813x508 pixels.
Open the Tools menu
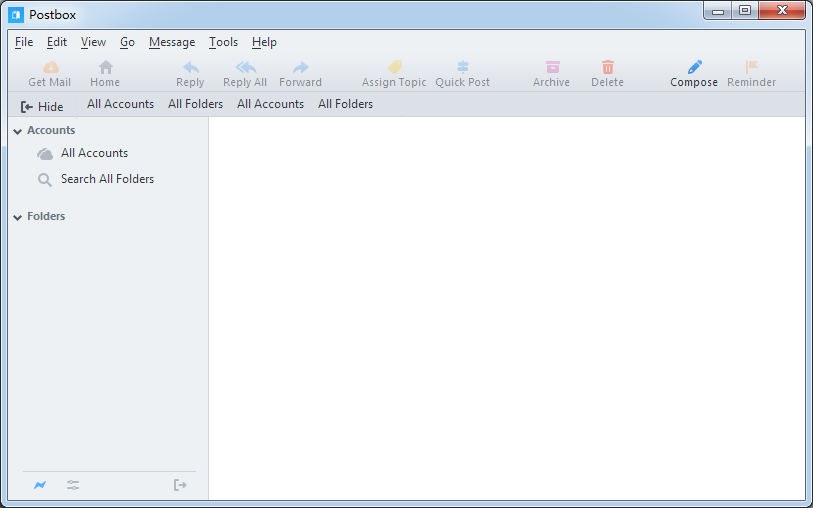(x=223, y=42)
